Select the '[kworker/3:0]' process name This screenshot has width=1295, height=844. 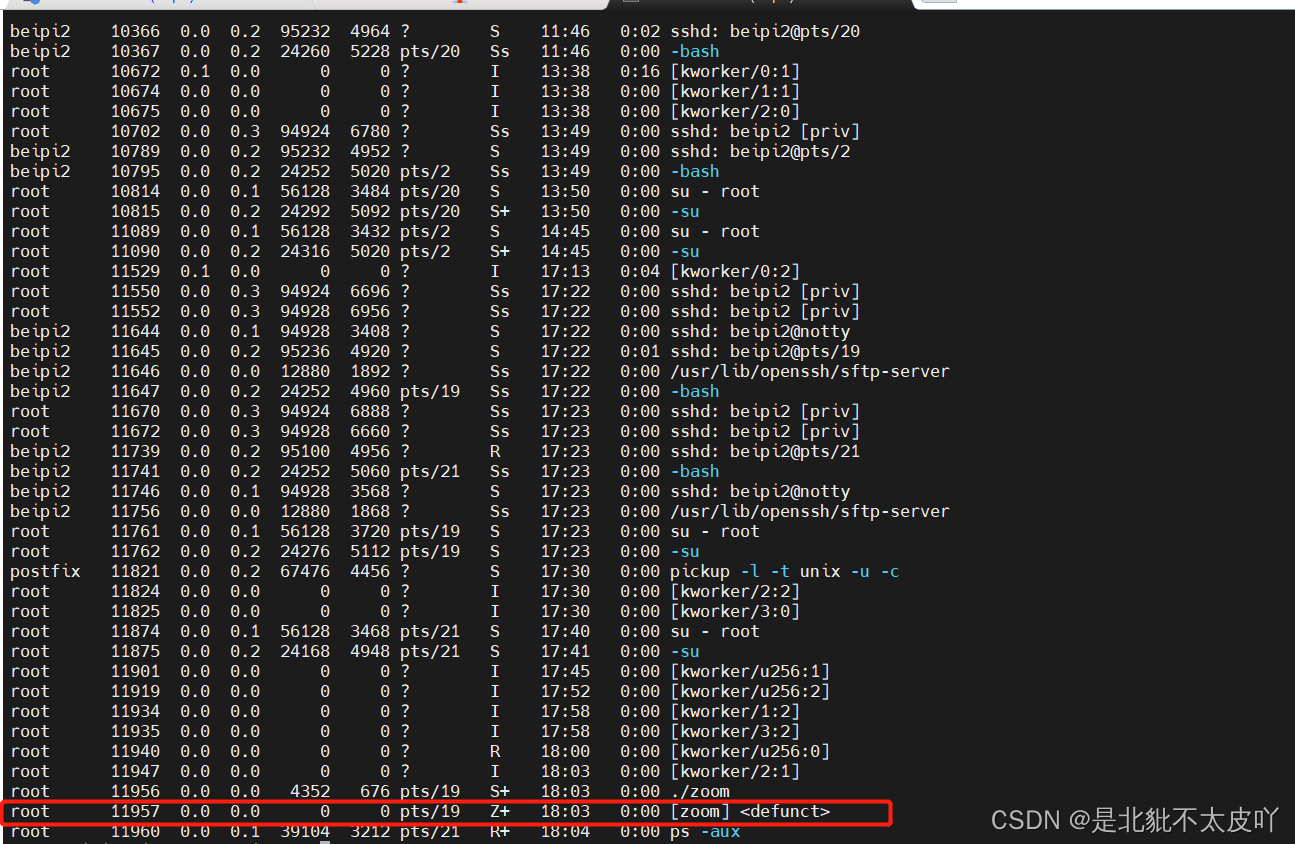coord(735,611)
